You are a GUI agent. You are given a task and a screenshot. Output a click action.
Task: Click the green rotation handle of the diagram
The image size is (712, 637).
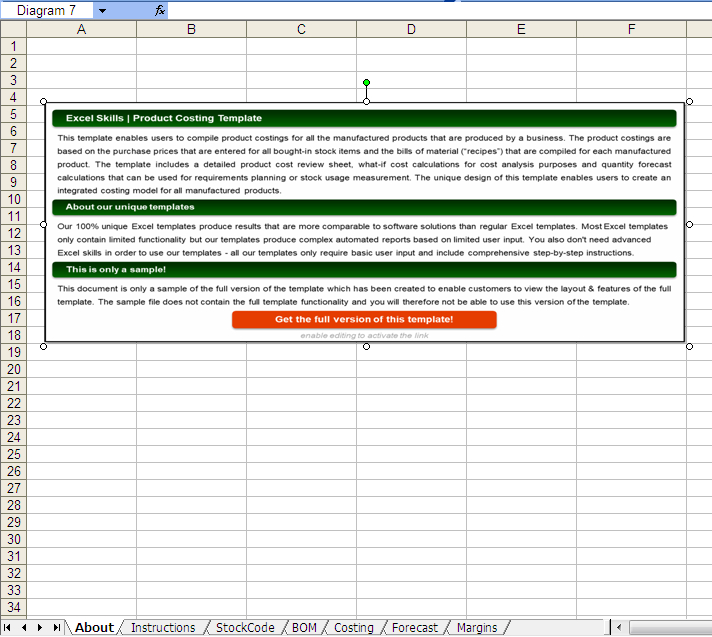click(366, 83)
